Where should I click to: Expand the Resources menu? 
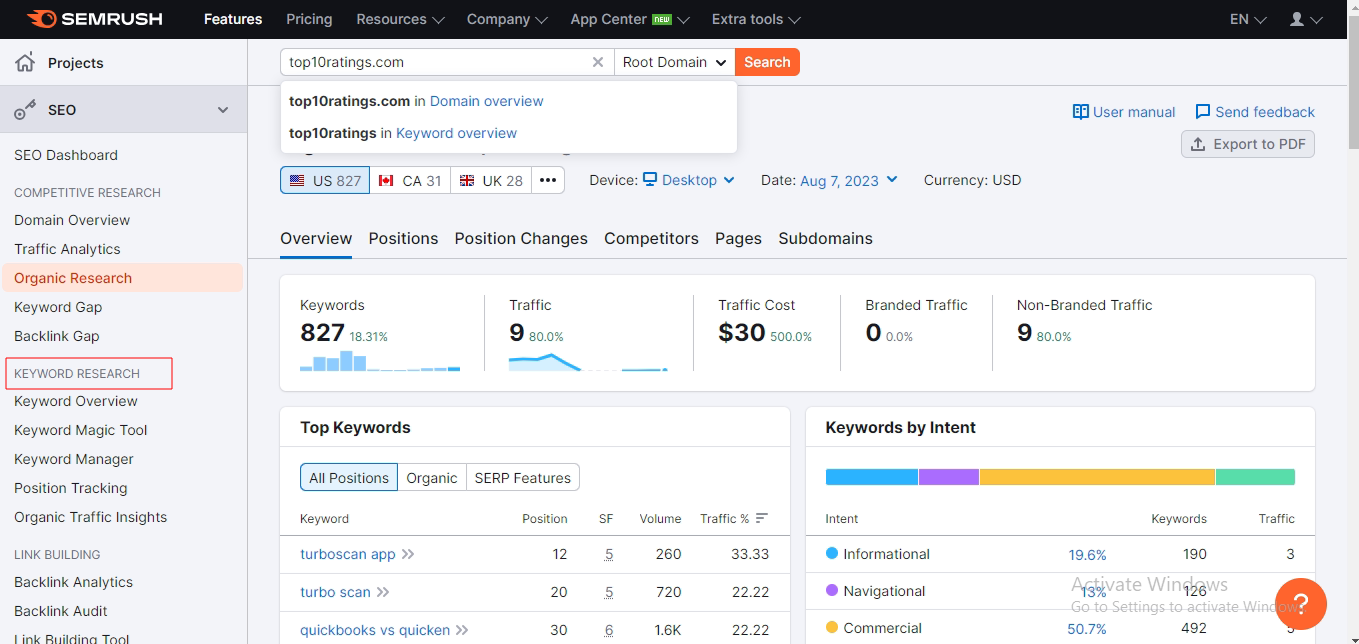coord(400,19)
